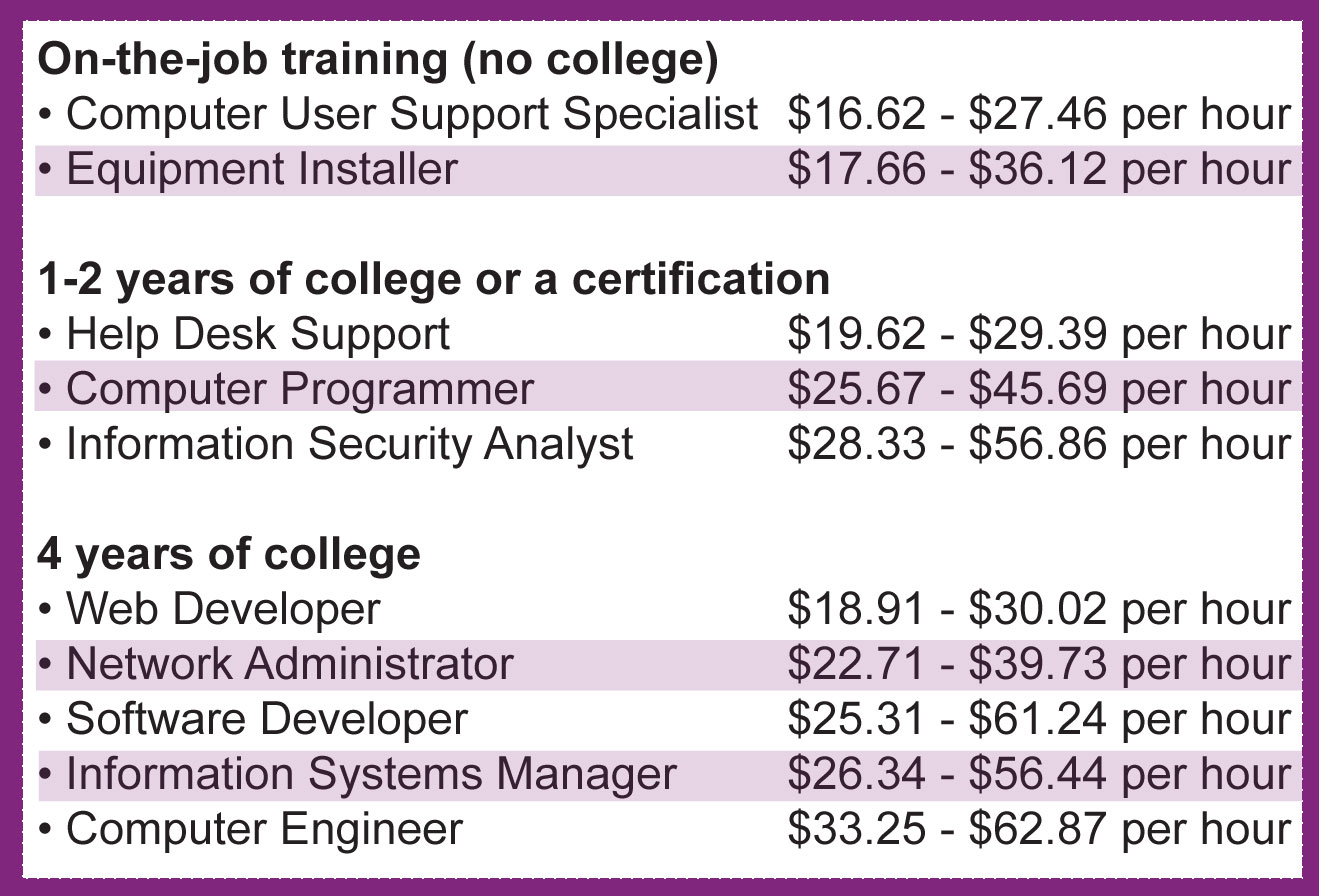Click the Equipment Installer job title

pyautogui.click(x=261, y=169)
